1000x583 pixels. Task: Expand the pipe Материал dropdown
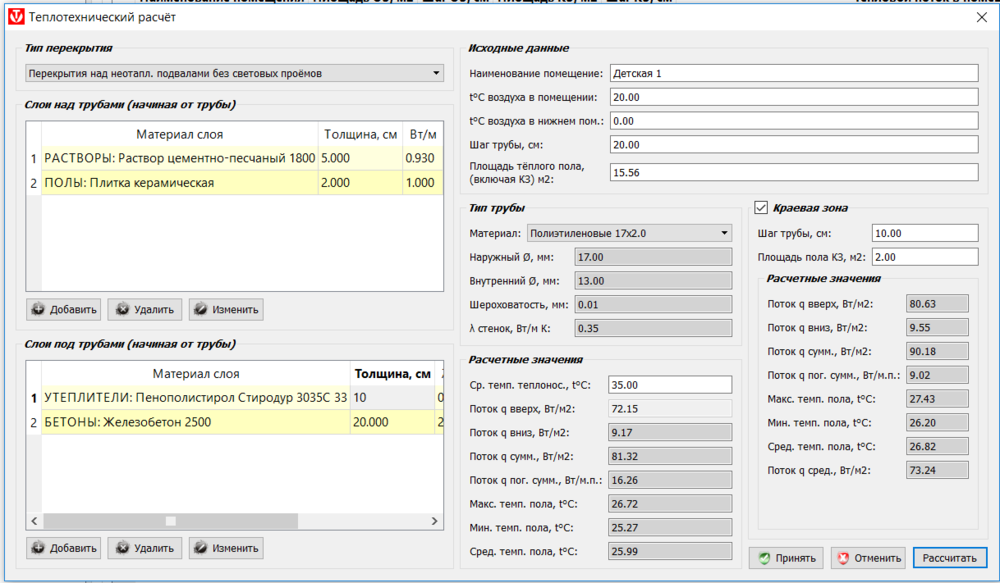click(630, 233)
